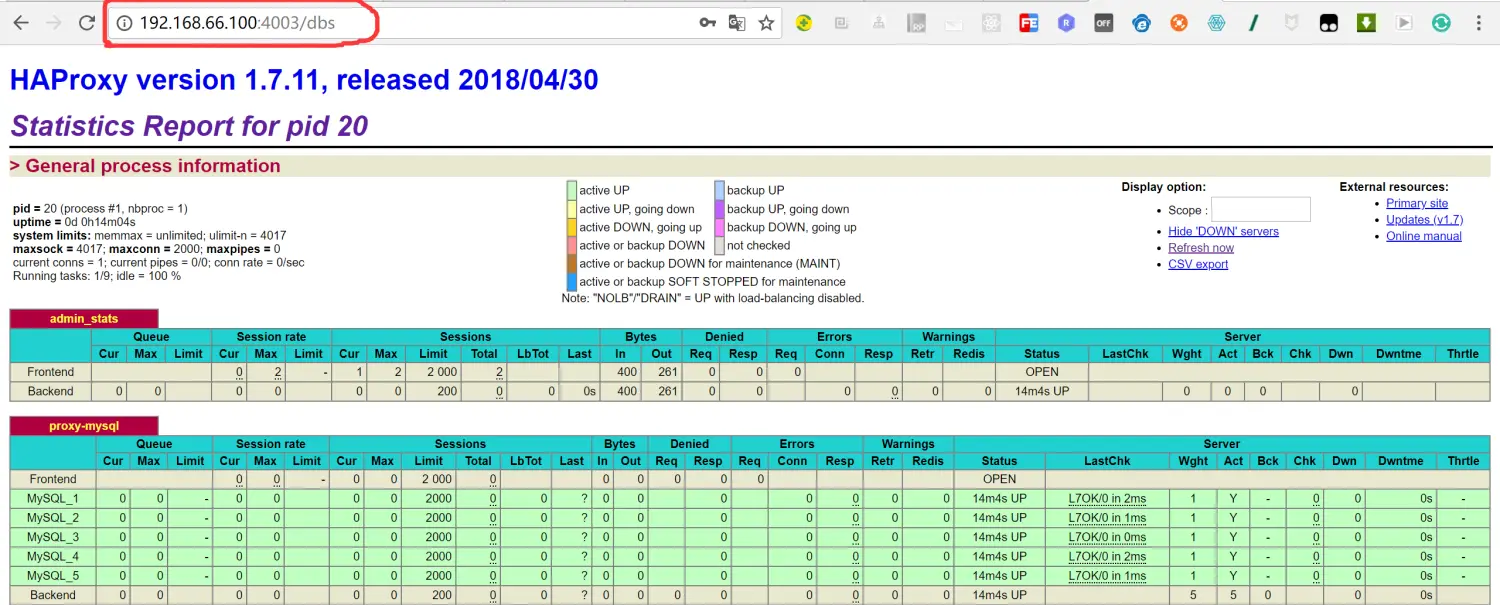Open the React developer tools extension icon
The height and width of the screenshot is (605, 1500).
[x=991, y=23]
